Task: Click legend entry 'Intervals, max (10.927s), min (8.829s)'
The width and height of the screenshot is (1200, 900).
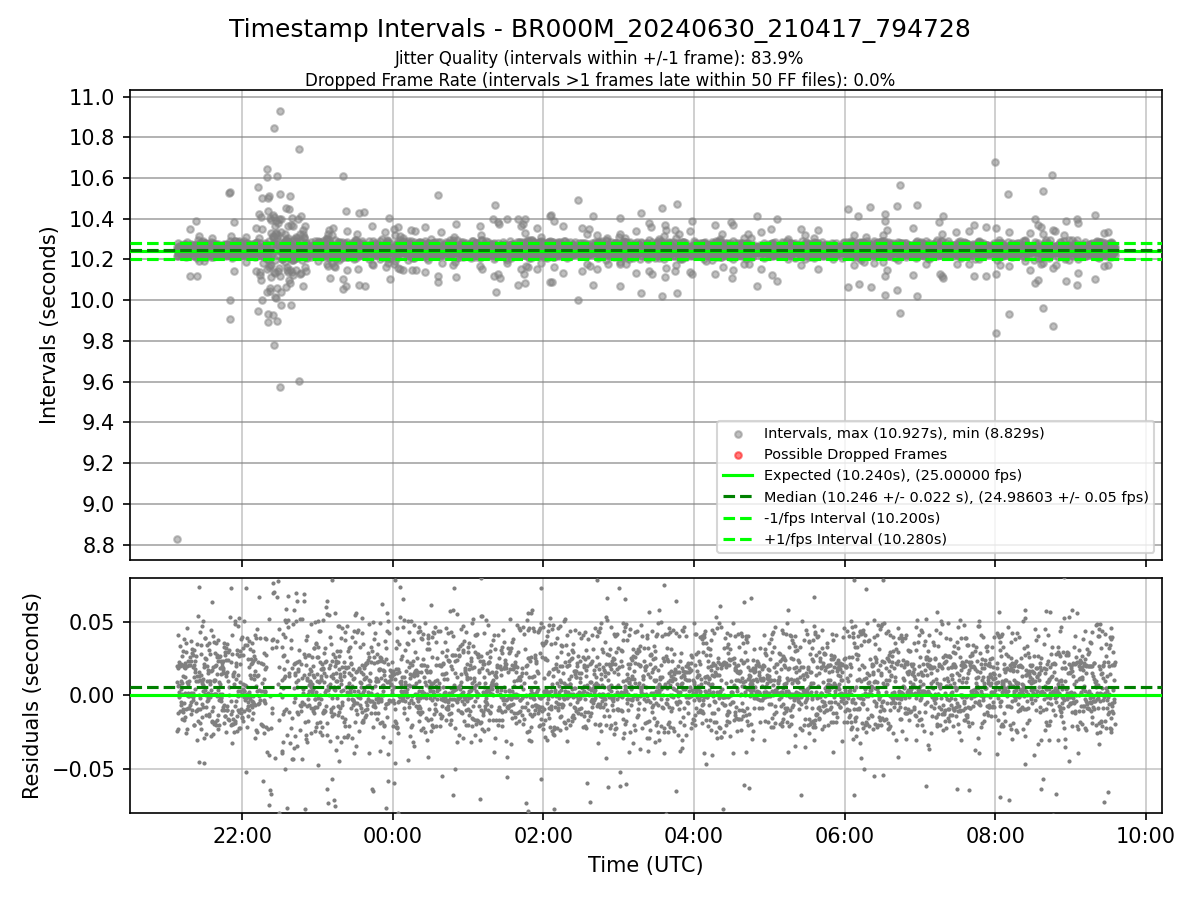Action: click(x=904, y=433)
